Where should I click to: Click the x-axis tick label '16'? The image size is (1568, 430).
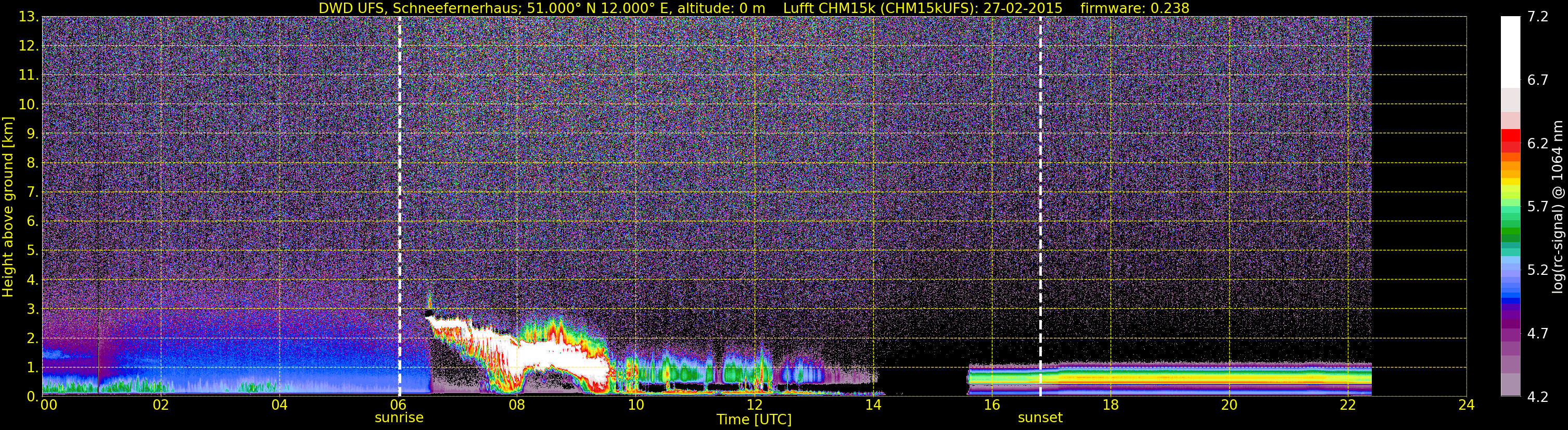(991, 405)
